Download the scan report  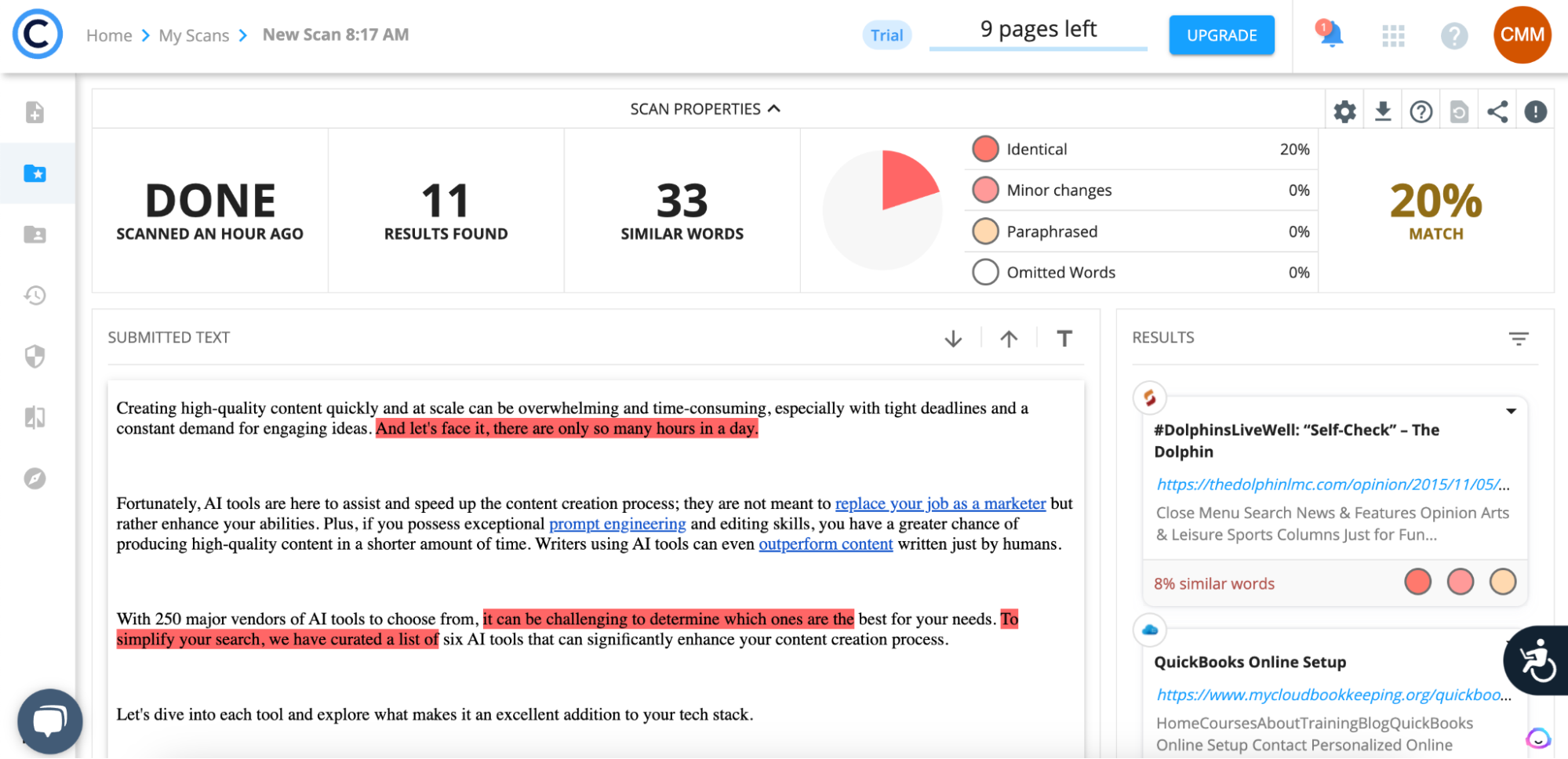[1383, 111]
